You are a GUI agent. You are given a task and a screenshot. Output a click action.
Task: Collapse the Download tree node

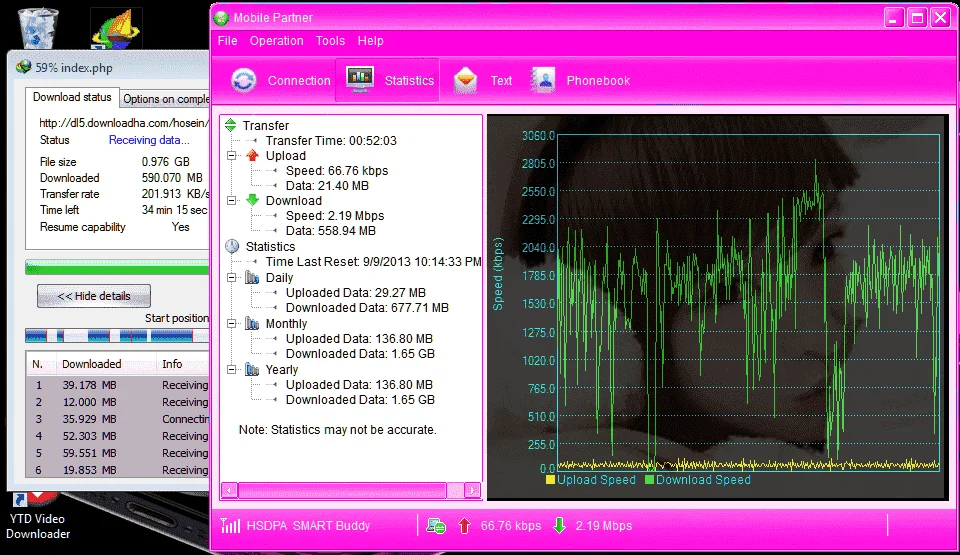[x=231, y=200]
